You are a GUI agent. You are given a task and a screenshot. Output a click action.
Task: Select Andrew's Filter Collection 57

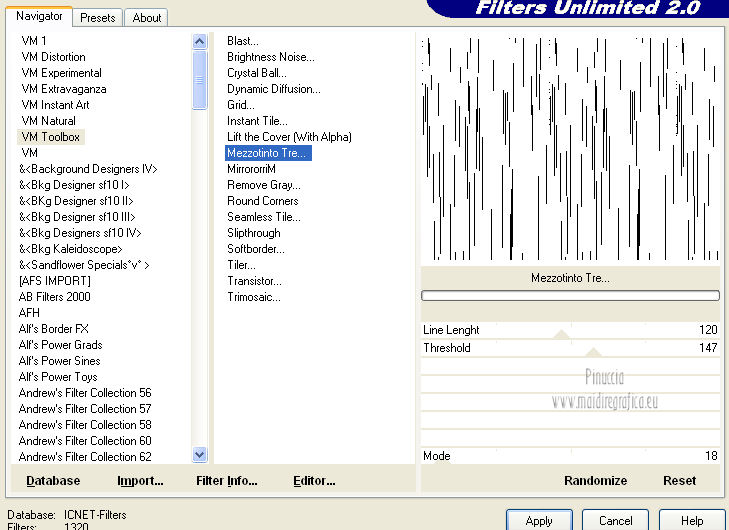pyautogui.click(x=85, y=409)
